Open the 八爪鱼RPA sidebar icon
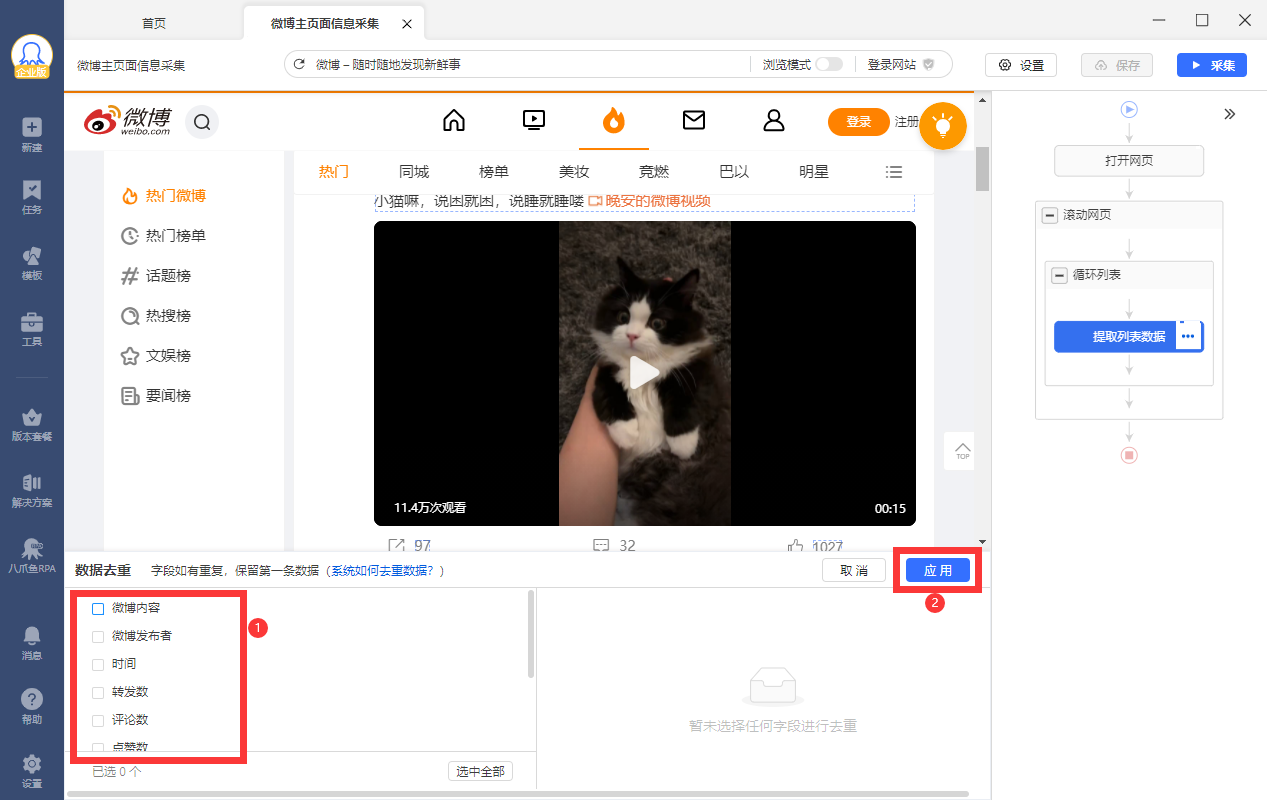1267x800 pixels. click(32, 556)
